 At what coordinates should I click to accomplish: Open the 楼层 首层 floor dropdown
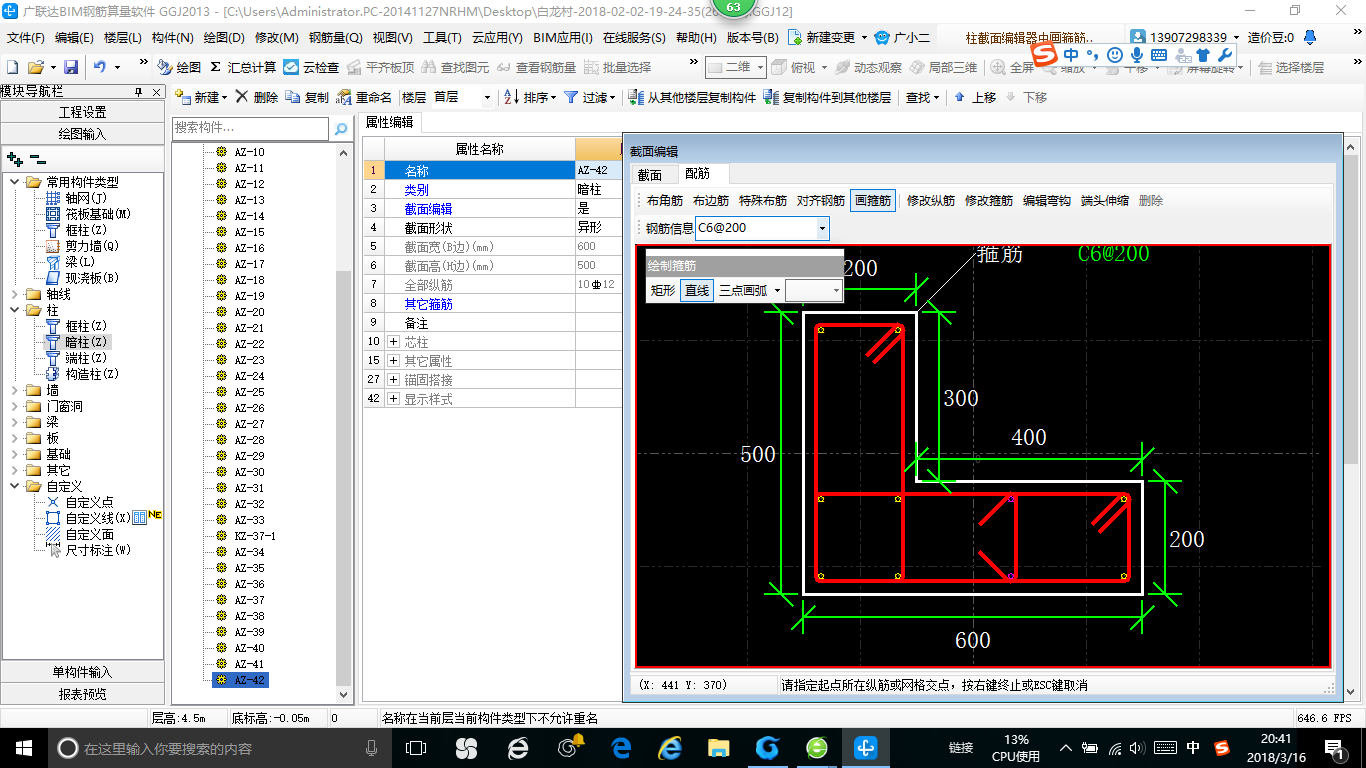(x=487, y=97)
